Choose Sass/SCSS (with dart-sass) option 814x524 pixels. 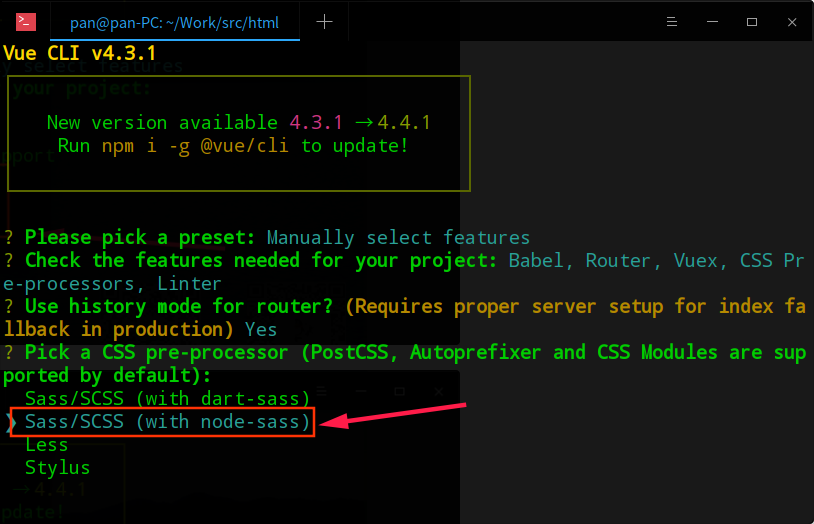point(167,398)
